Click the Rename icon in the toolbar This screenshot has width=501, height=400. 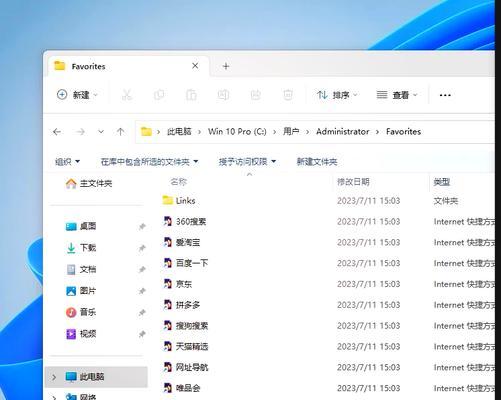tap(223, 95)
